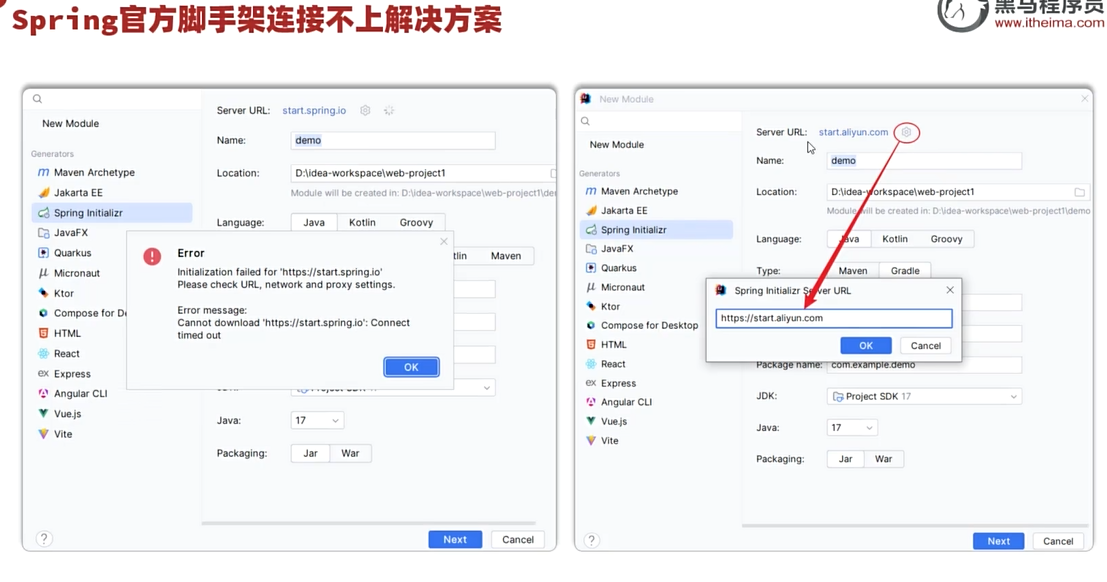Close the Error dialog with X
Screen dimensions: 1107x582
tap(444, 242)
